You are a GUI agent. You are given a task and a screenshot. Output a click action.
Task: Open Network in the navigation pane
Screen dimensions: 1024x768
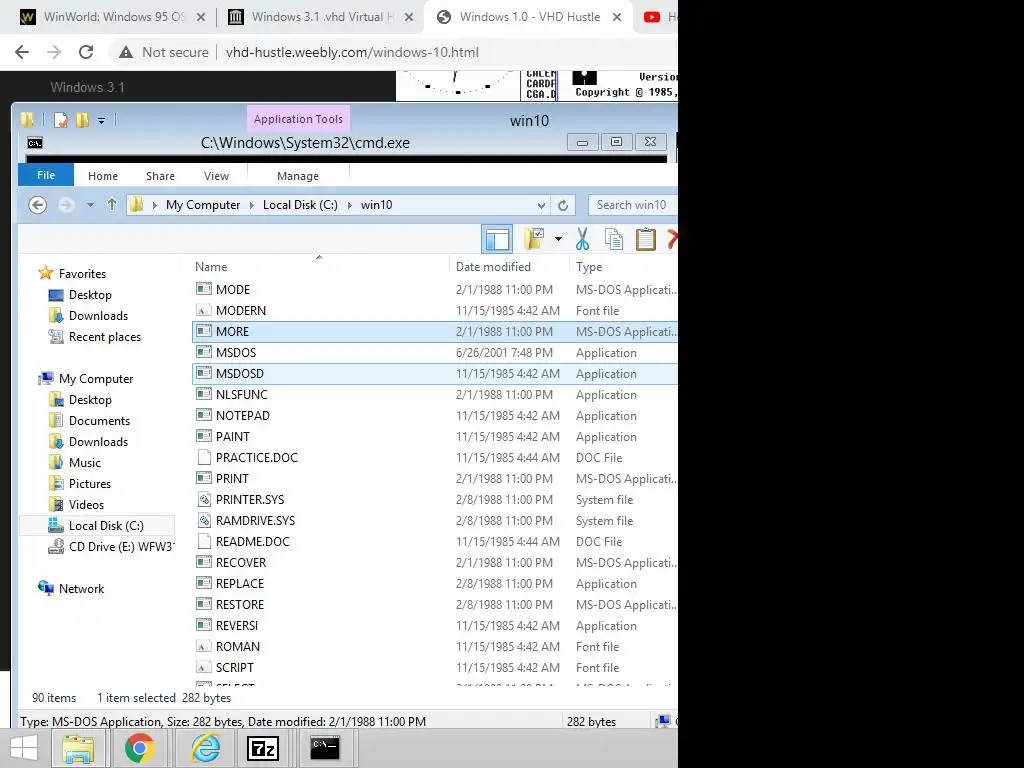(82, 588)
